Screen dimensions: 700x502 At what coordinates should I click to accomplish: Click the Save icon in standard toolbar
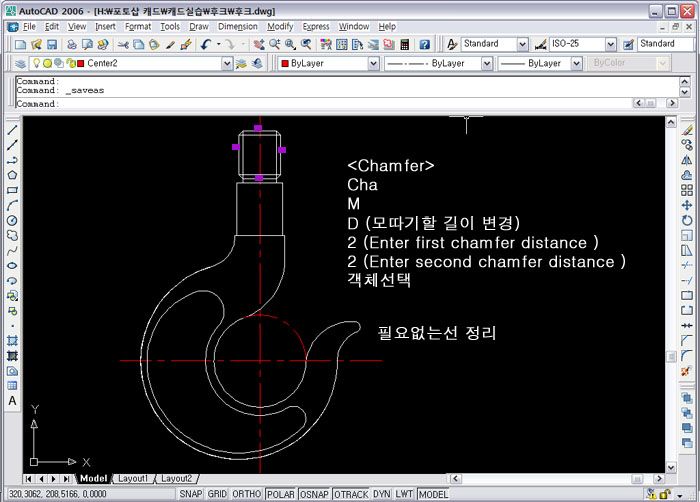click(x=52, y=44)
